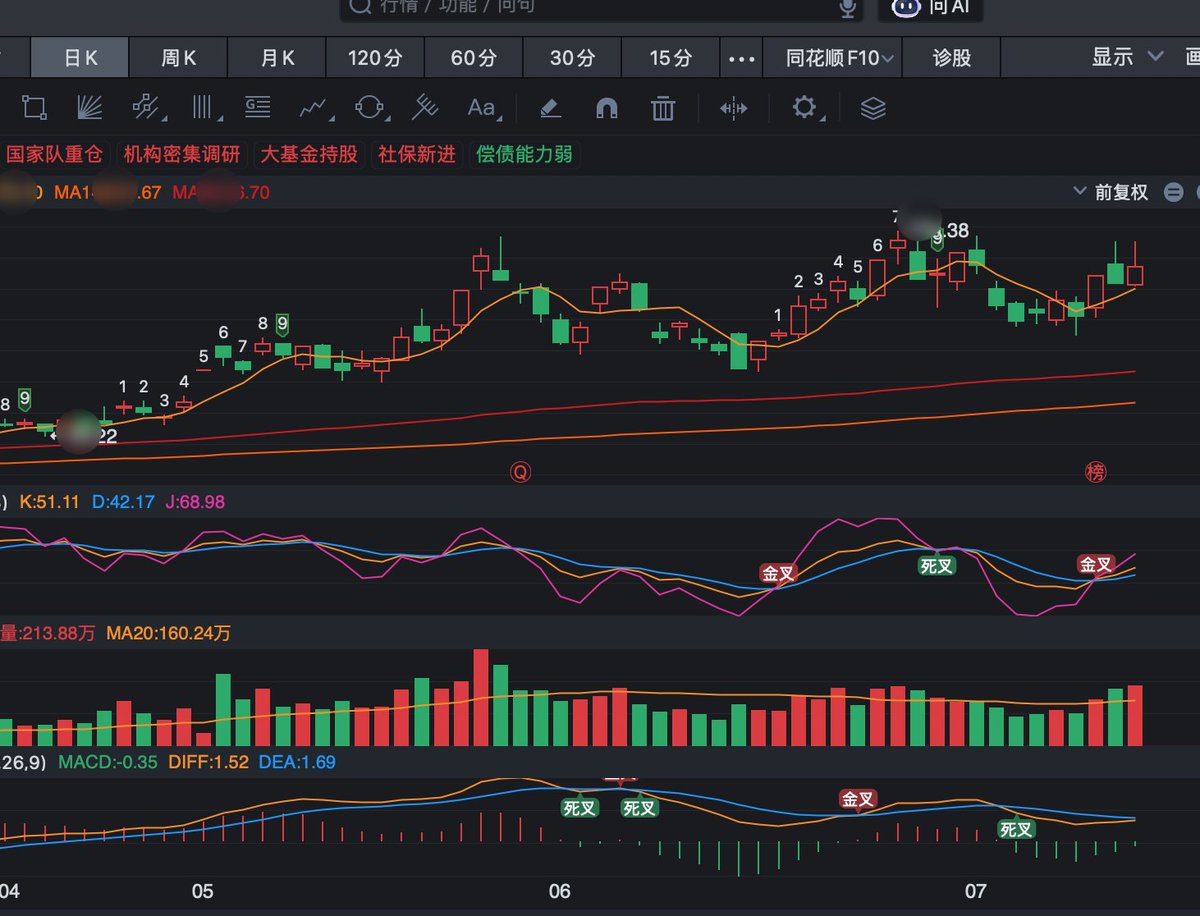Select the rectangle drawing tool
The width and height of the screenshot is (1200, 916).
tap(34, 108)
